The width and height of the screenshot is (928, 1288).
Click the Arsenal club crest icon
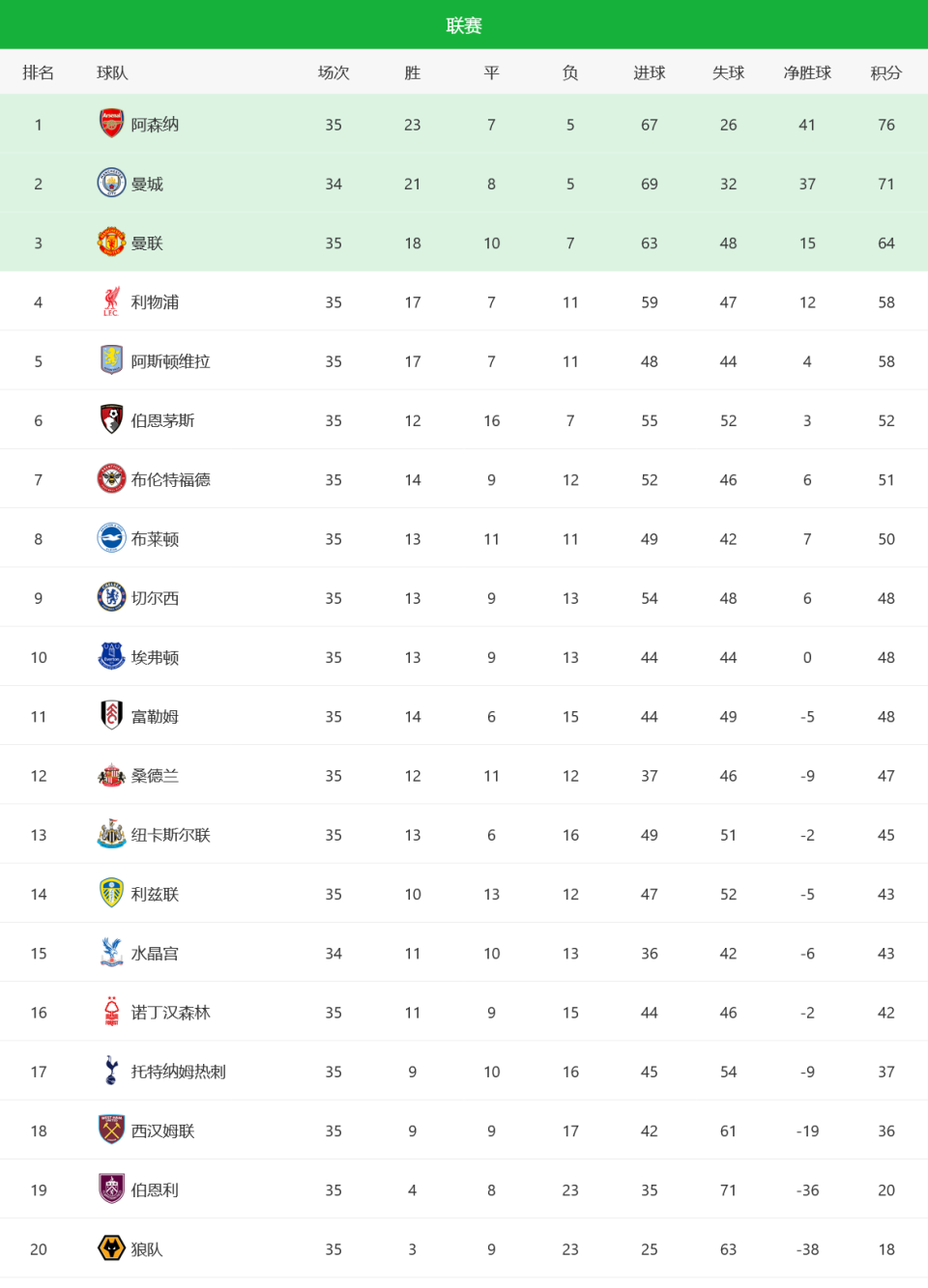pyautogui.click(x=112, y=124)
